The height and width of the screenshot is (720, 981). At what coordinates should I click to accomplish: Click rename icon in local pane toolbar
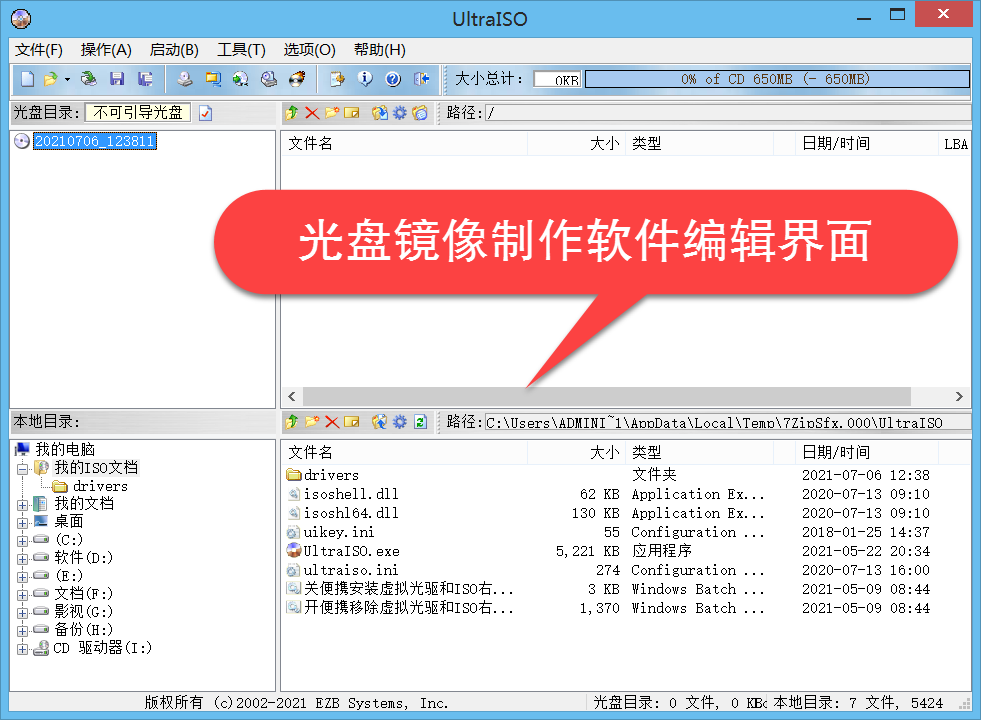(352, 422)
